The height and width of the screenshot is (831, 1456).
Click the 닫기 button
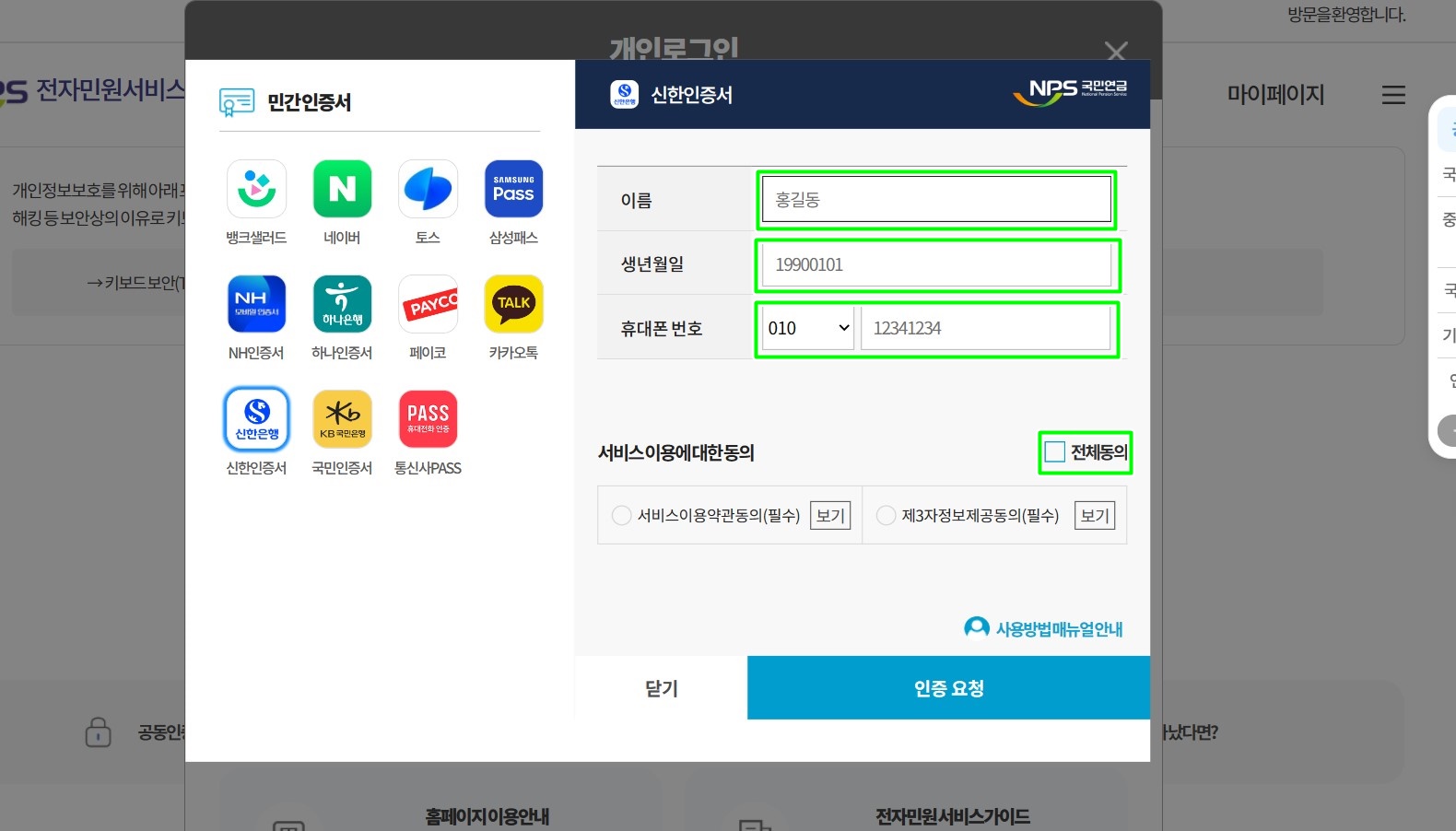click(x=661, y=688)
